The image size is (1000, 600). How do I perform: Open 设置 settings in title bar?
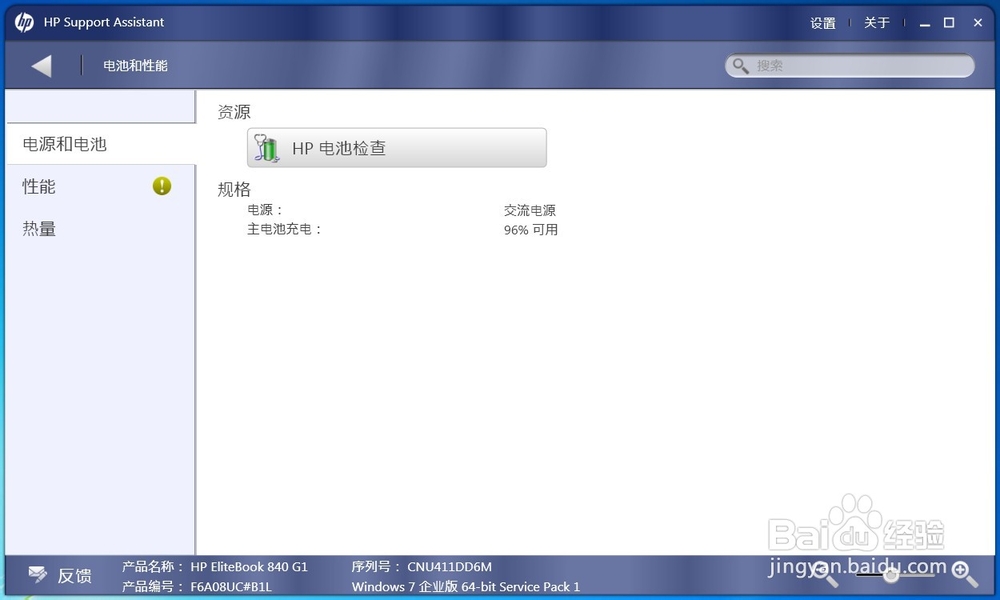823,23
